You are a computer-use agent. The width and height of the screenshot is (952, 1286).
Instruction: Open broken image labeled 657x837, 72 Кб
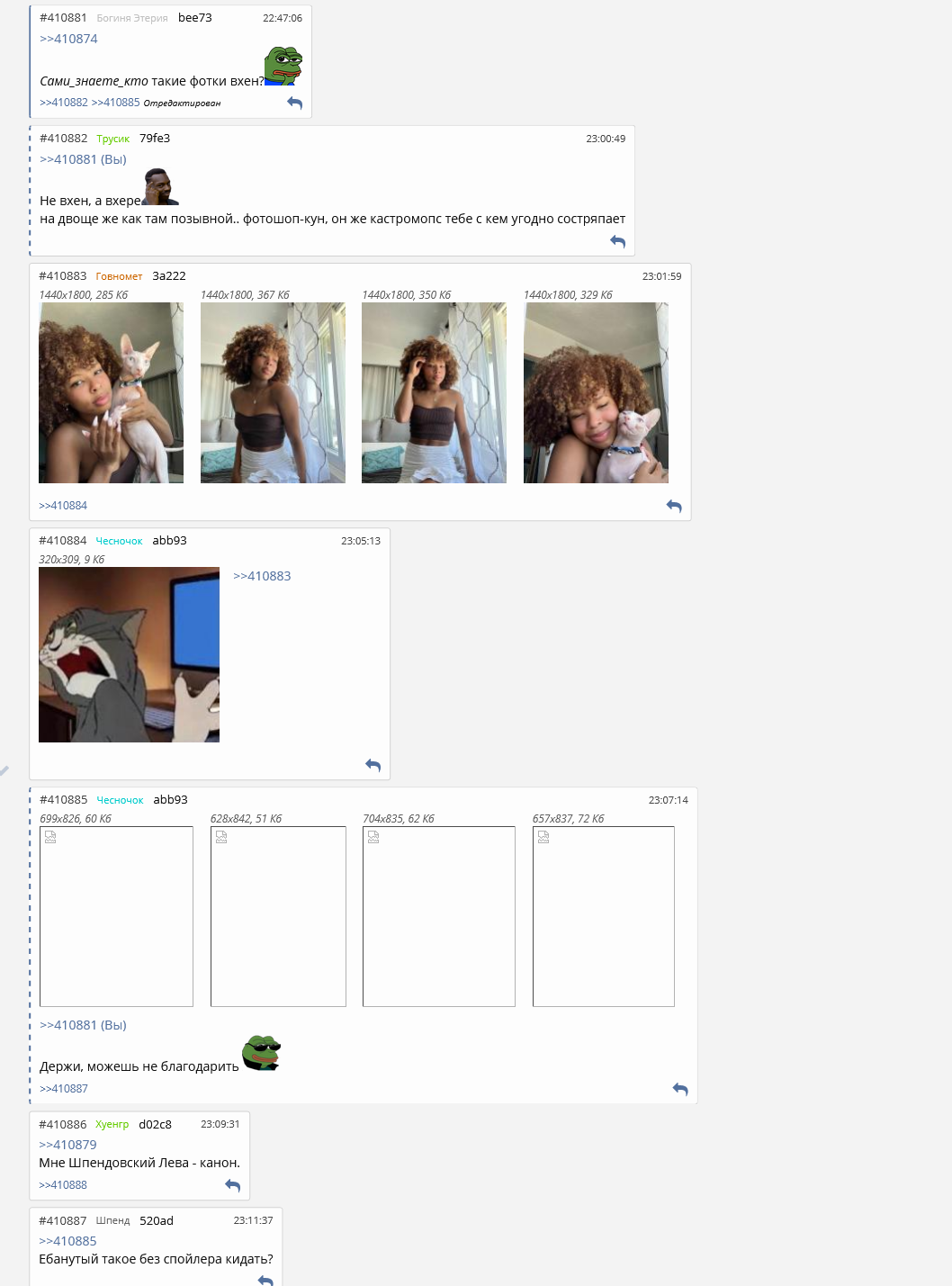pos(603,916)
